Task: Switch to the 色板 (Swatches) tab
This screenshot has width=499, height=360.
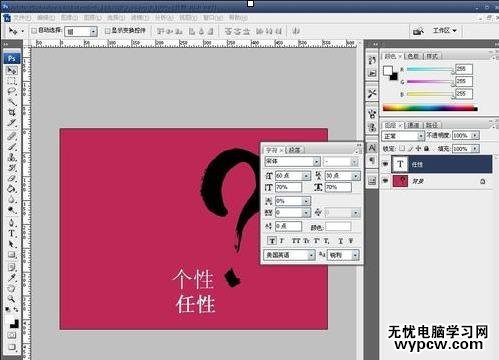Action: [x=413, y=56]
